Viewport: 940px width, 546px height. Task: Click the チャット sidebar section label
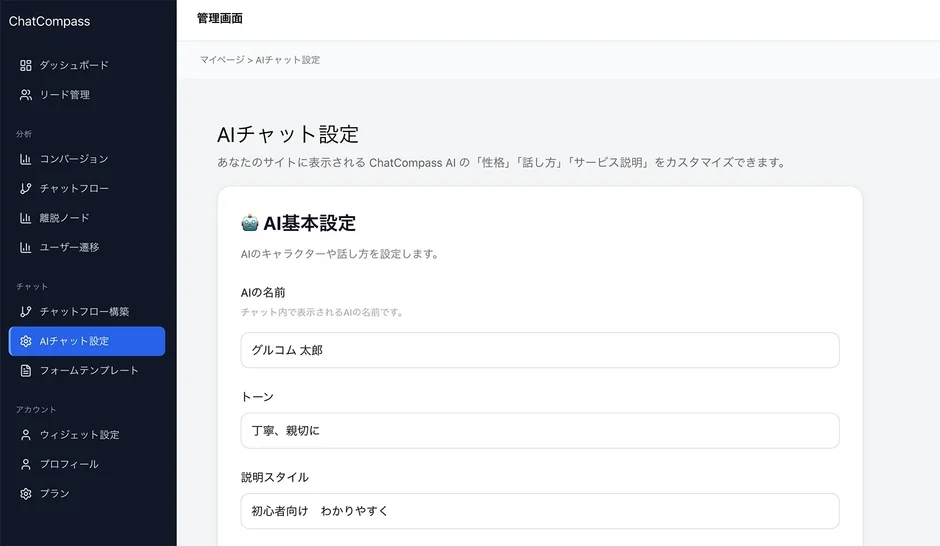[x=32, y=286]
